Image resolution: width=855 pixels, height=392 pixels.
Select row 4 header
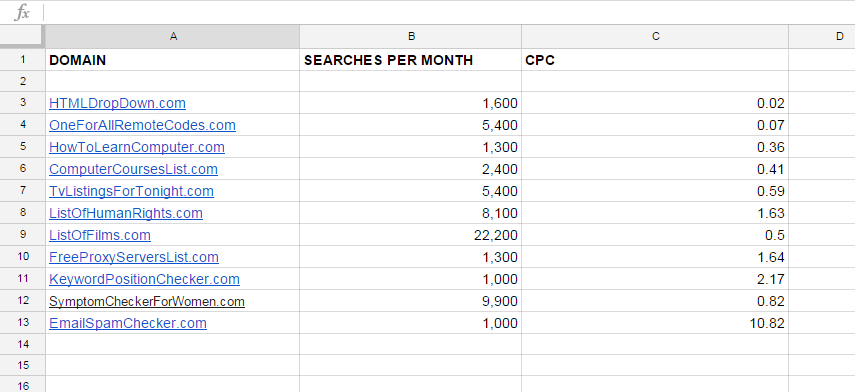point(22,125)
